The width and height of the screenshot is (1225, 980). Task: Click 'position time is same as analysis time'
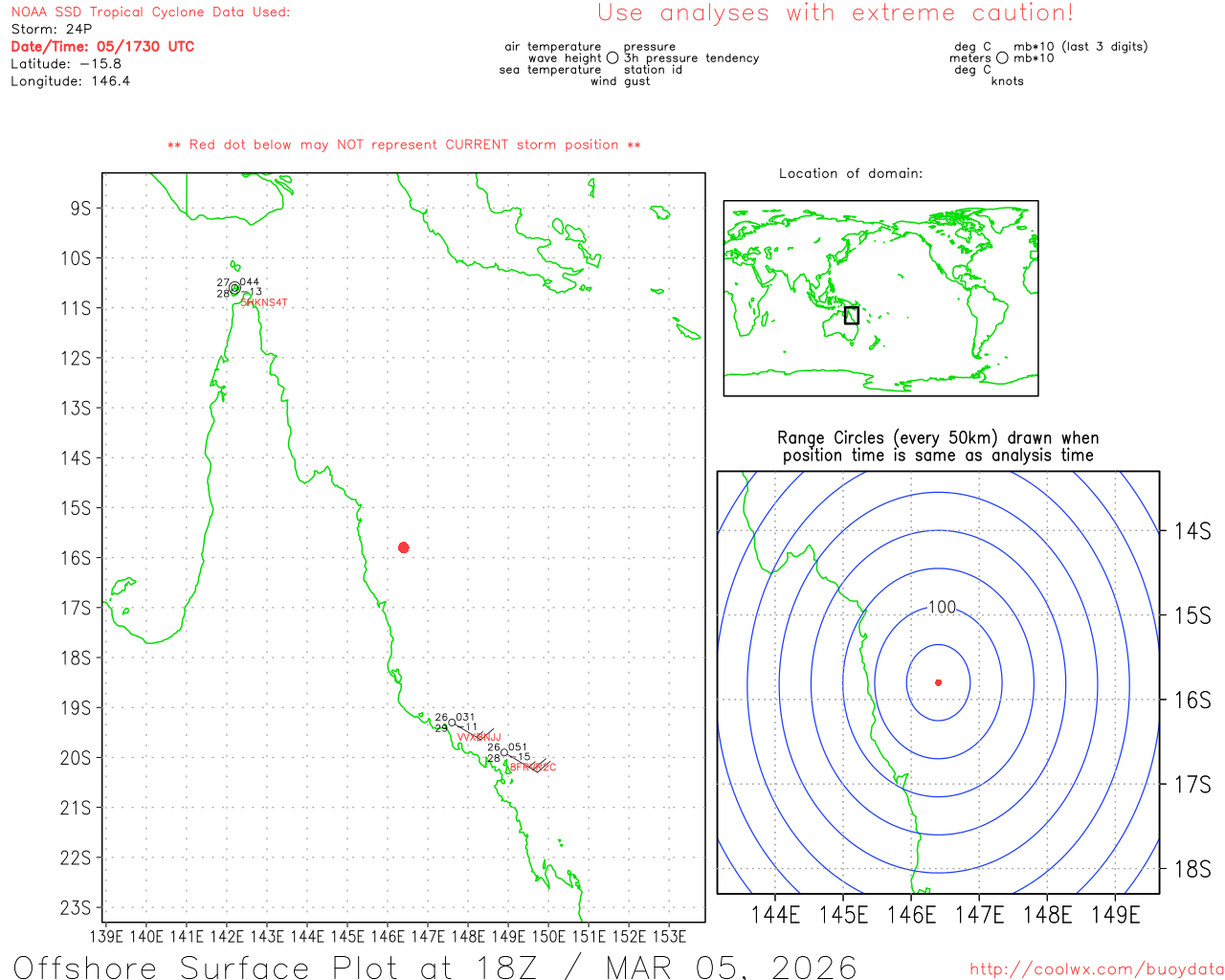click(x=938, y=456)
